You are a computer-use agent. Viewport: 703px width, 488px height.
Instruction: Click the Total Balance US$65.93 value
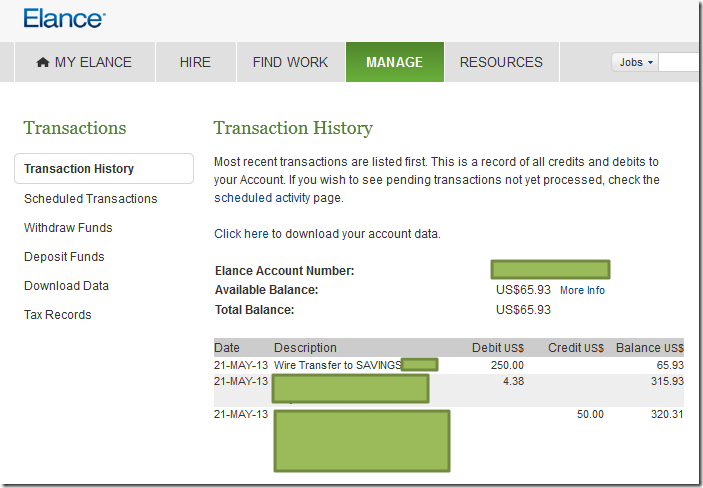point(523,310)
